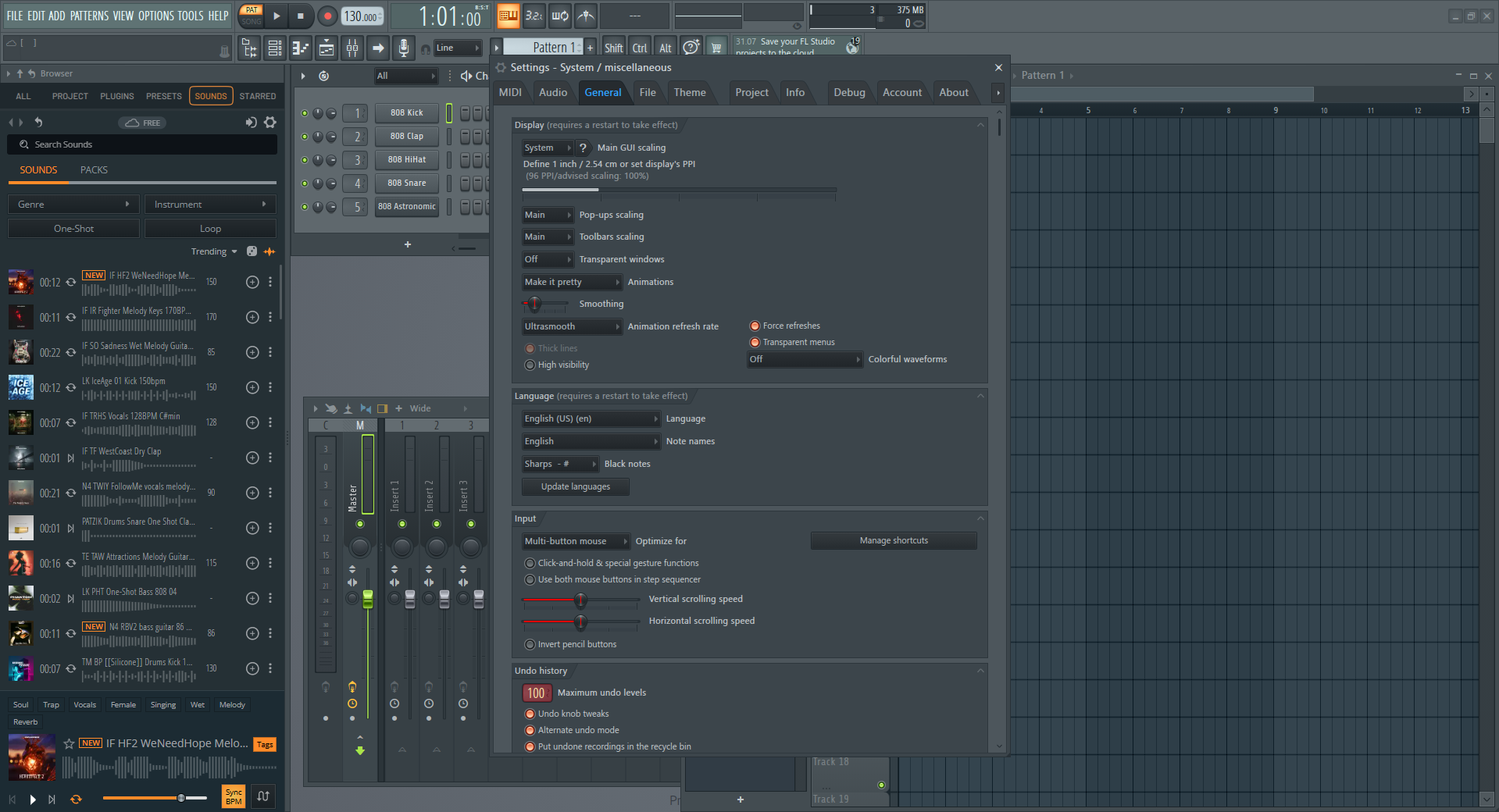The width and height of the screenshot is (1499, 812).
Task: Toggle the orange waveform preview icon
Action: point(269,251)
